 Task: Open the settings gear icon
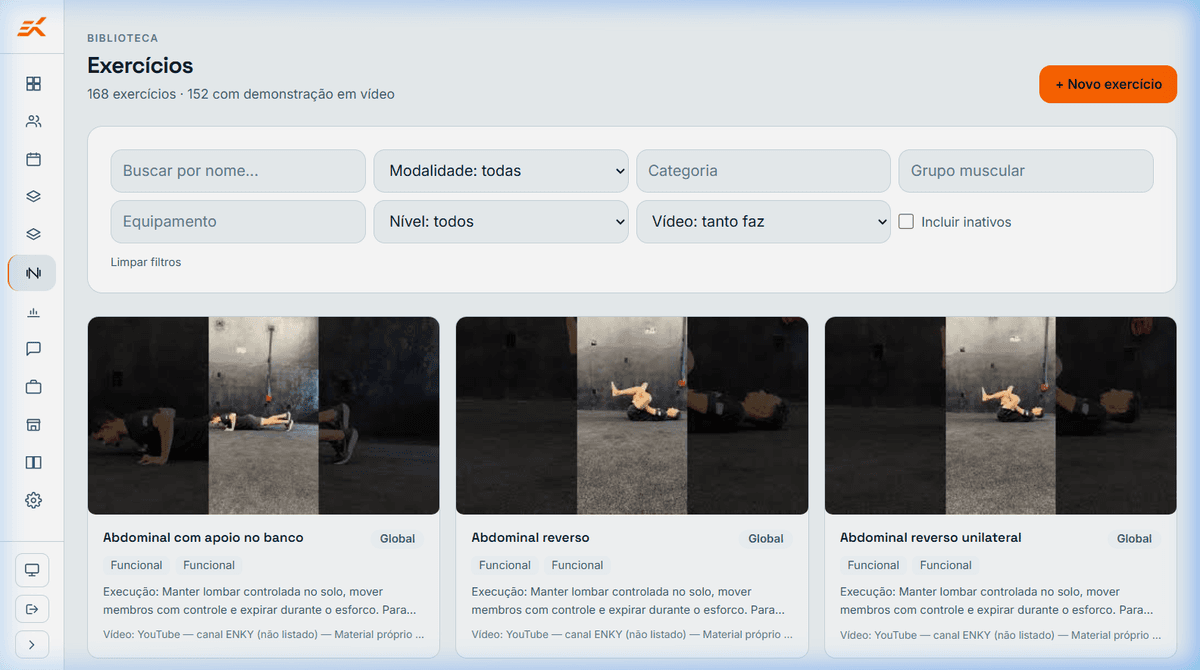33,500
